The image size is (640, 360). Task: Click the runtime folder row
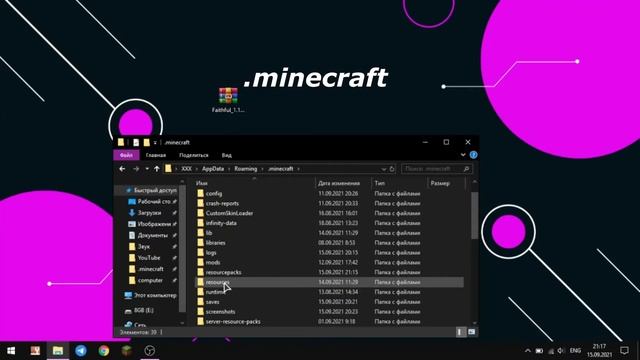(329, 292)
